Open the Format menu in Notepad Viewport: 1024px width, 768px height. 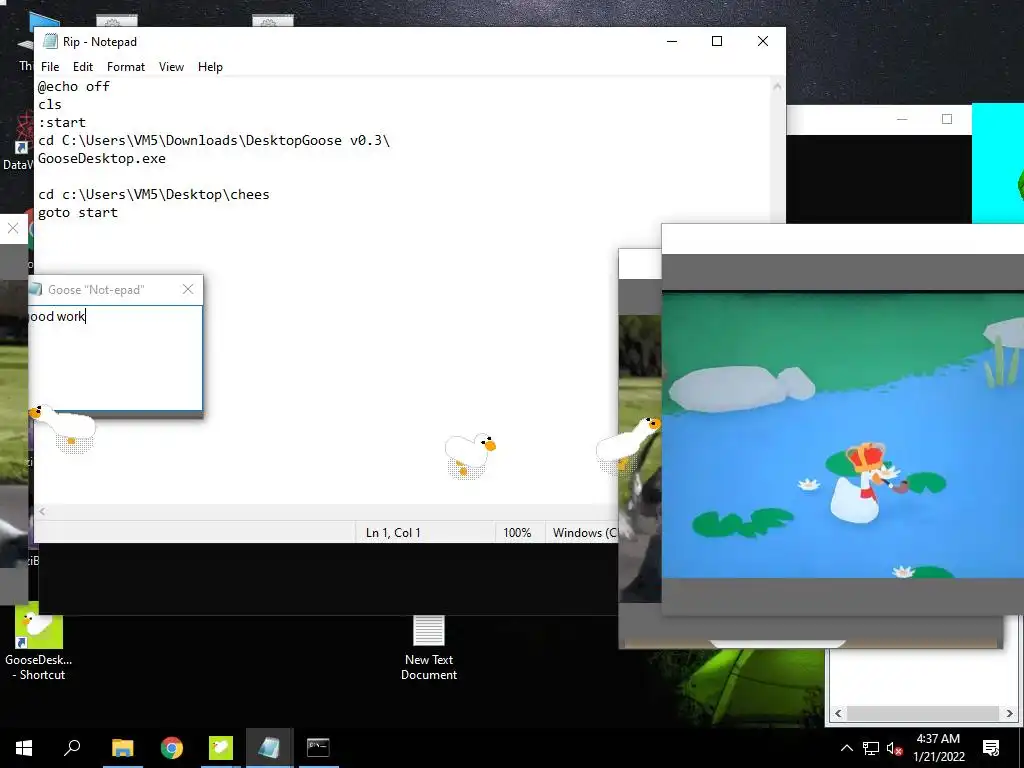tap(126, 67)
